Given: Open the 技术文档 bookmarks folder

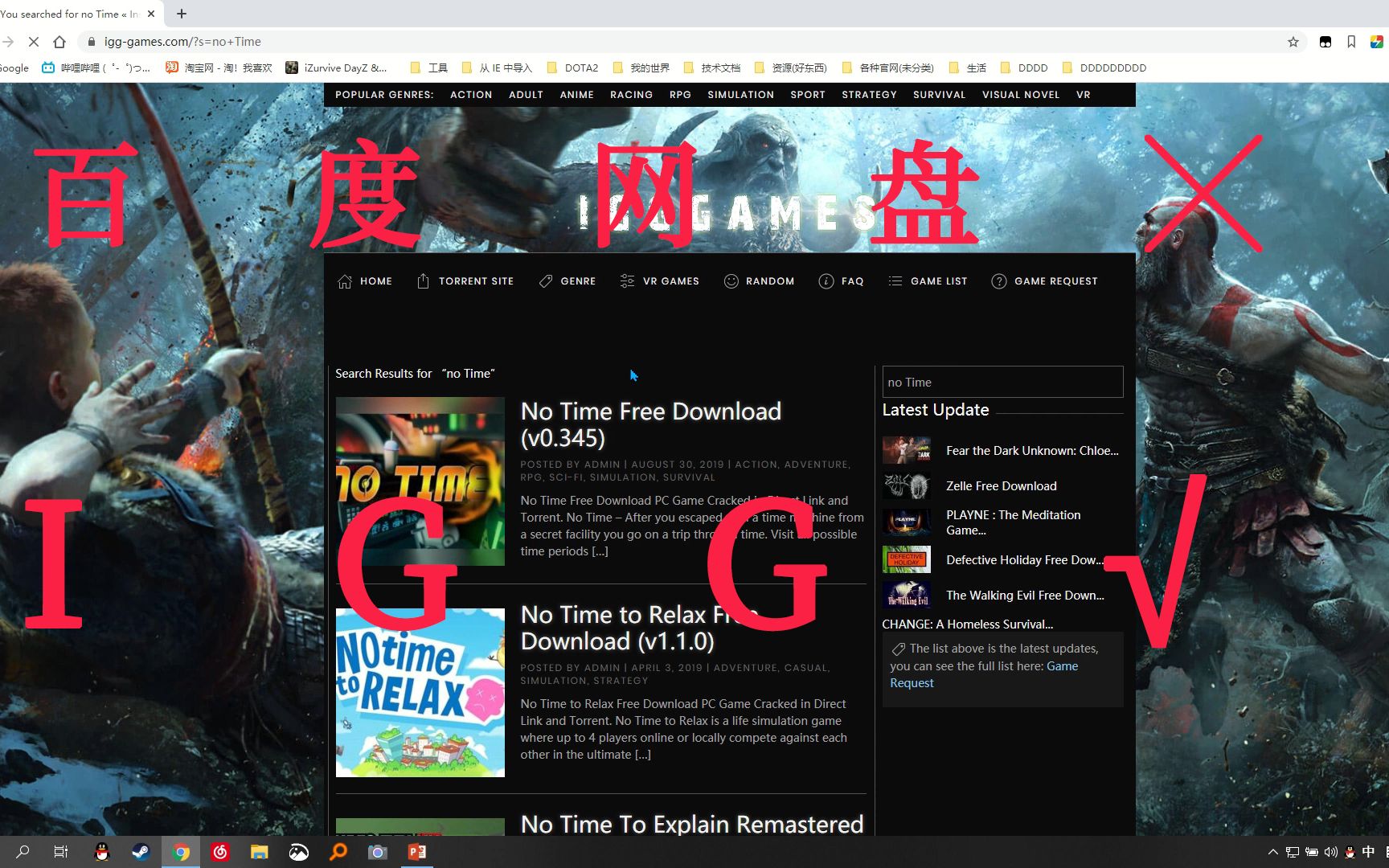Looking at the screenshot, I should [712, 68].
